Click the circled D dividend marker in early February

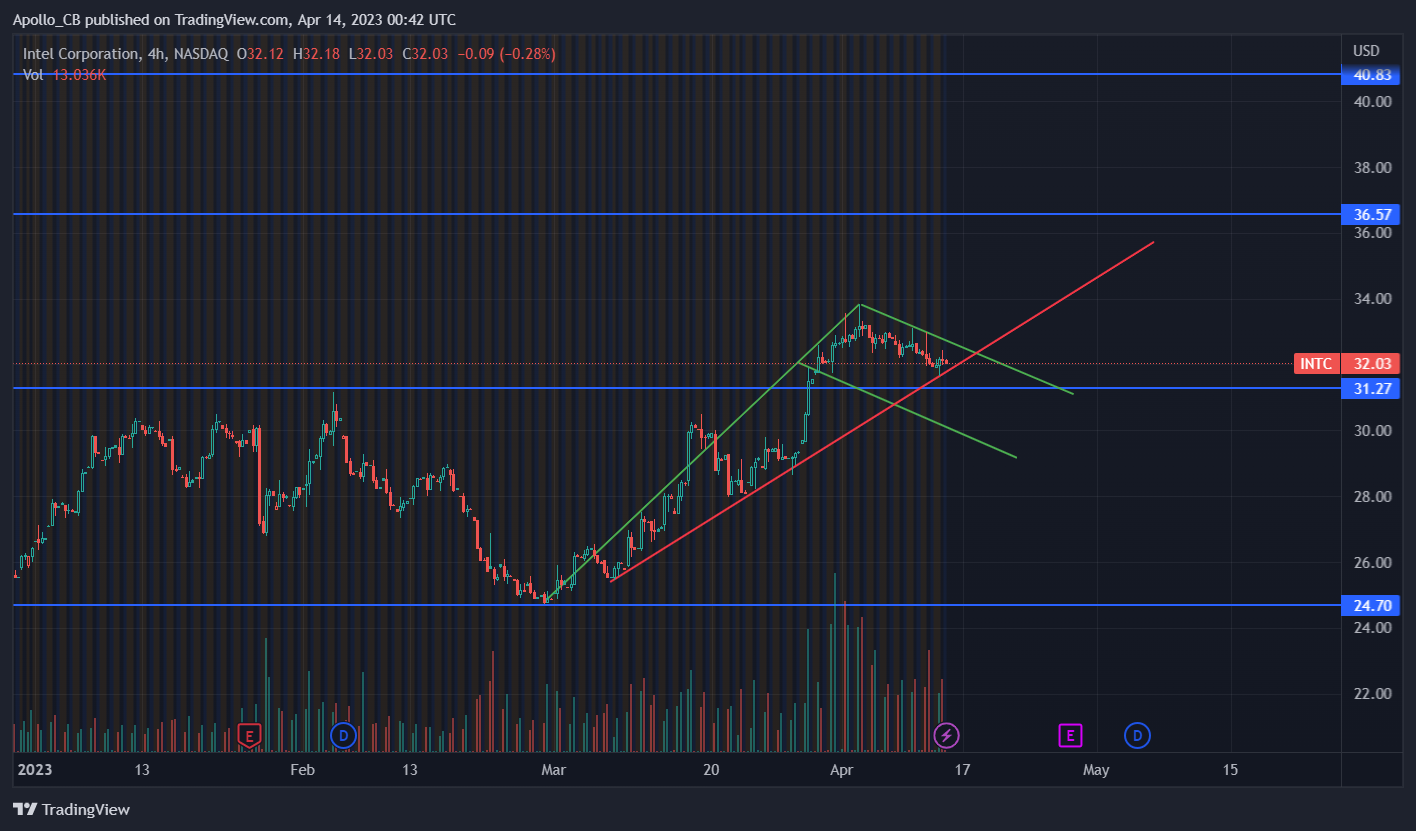[x=343, y=735]
